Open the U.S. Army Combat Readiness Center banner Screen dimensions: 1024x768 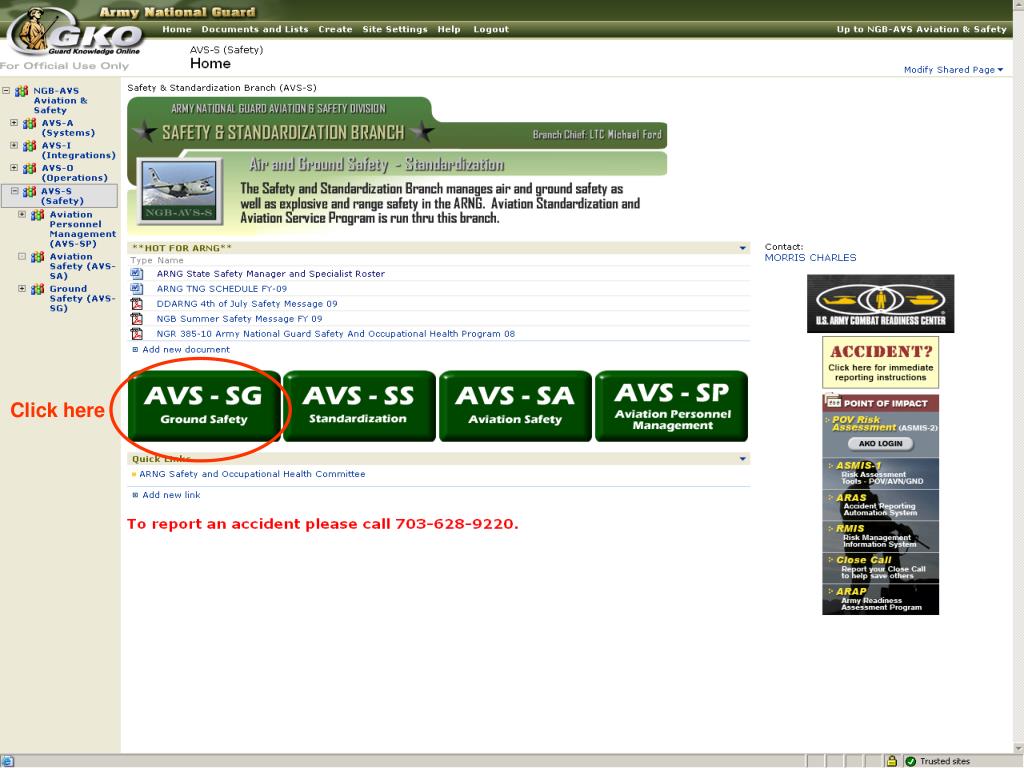(880, 304)
